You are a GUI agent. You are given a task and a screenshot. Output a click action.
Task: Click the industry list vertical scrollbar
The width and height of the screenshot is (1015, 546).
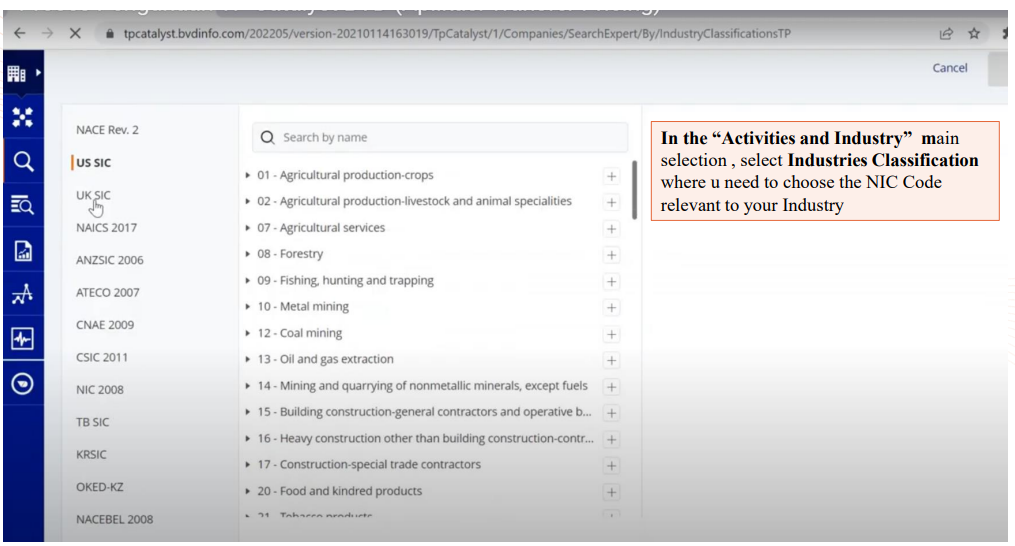click(x=634, y=190)
